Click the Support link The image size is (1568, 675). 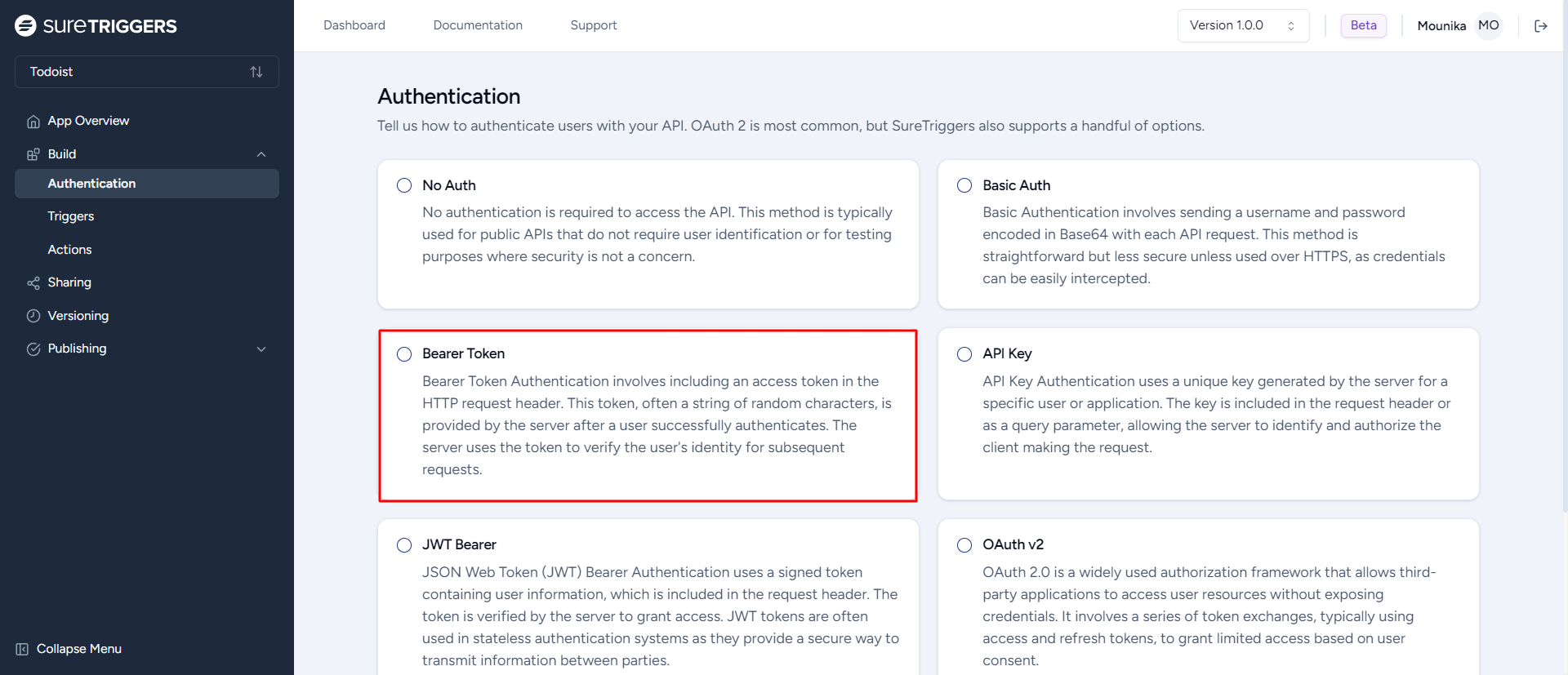tap(594, 25)
